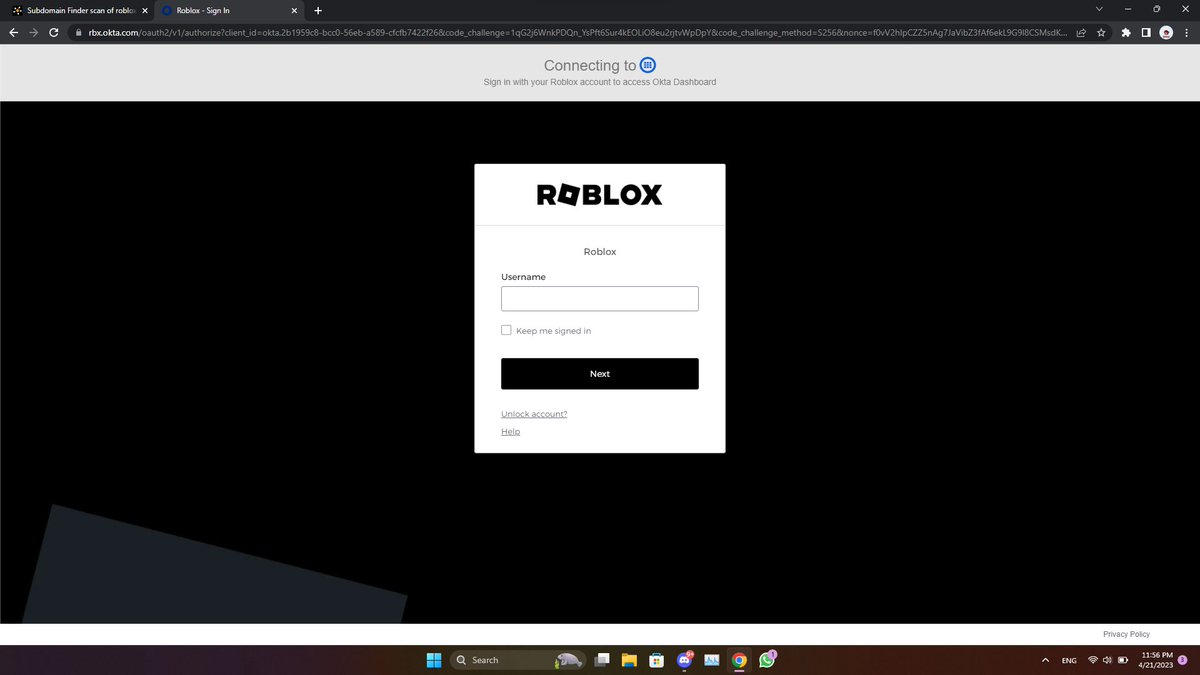Open the clock and date flyout
This screenshot has height=675, width=1200.
[1156, 660]
